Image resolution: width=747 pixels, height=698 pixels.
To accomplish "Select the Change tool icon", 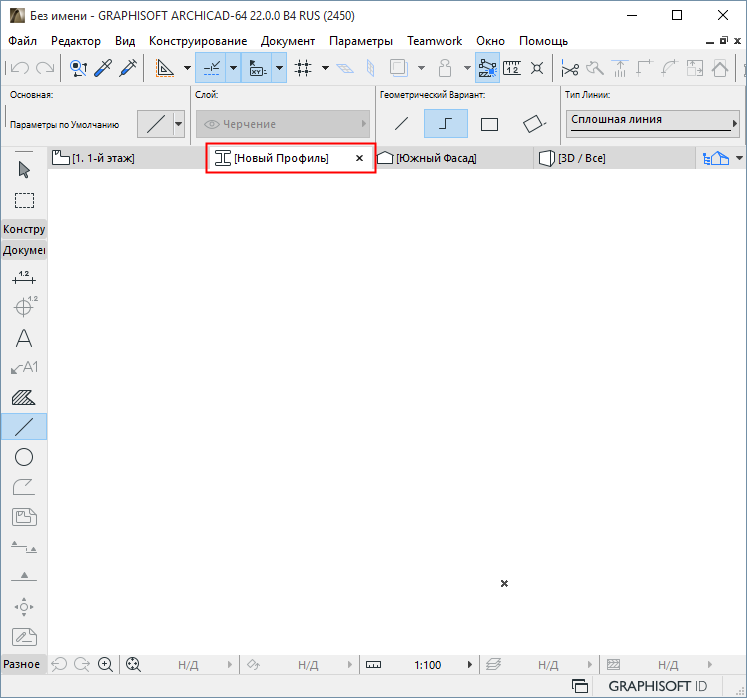I will click(24, 637).
